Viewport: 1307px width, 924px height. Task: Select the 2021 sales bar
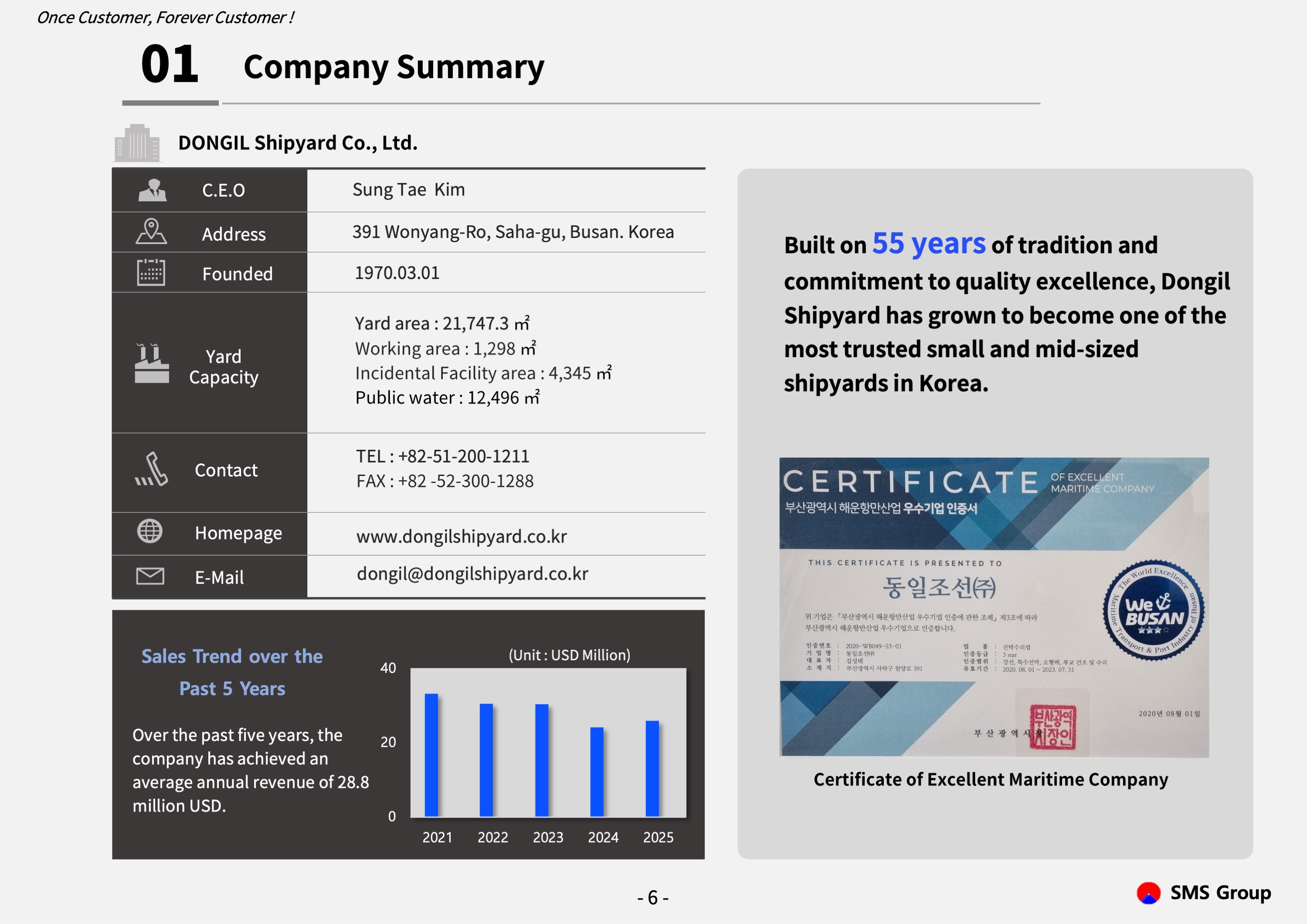pyautogui.click(x=431, y=755)
